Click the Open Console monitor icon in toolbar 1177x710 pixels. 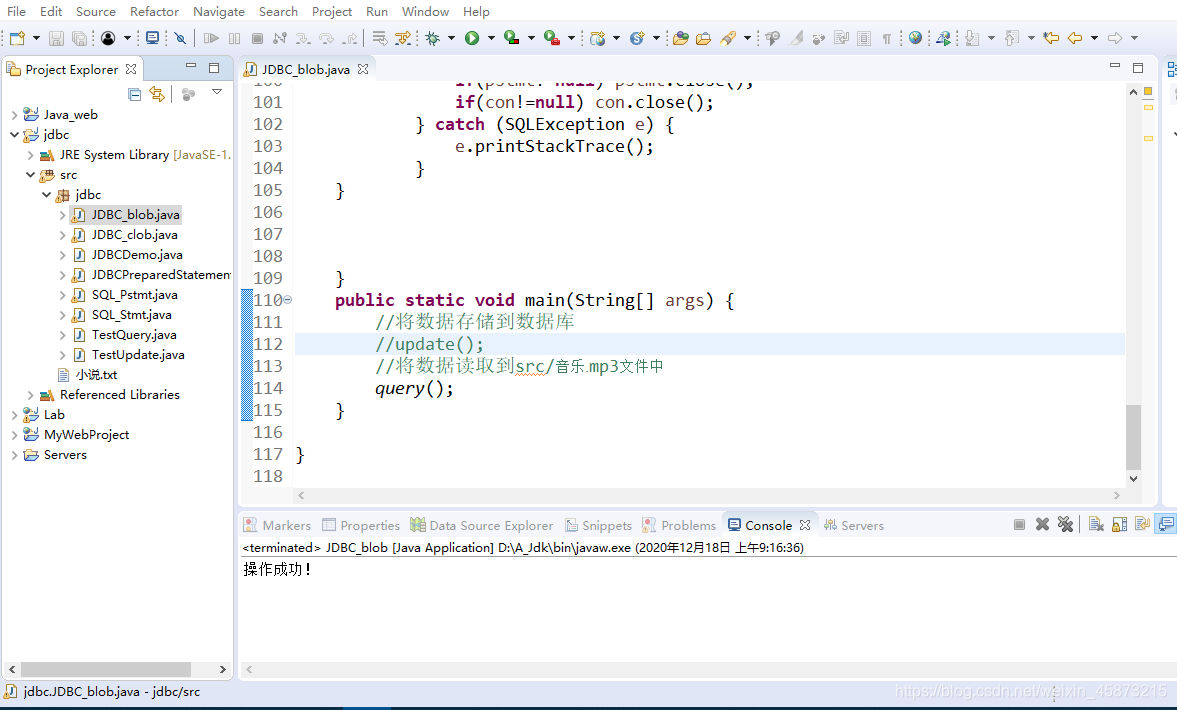coord(152,38)
